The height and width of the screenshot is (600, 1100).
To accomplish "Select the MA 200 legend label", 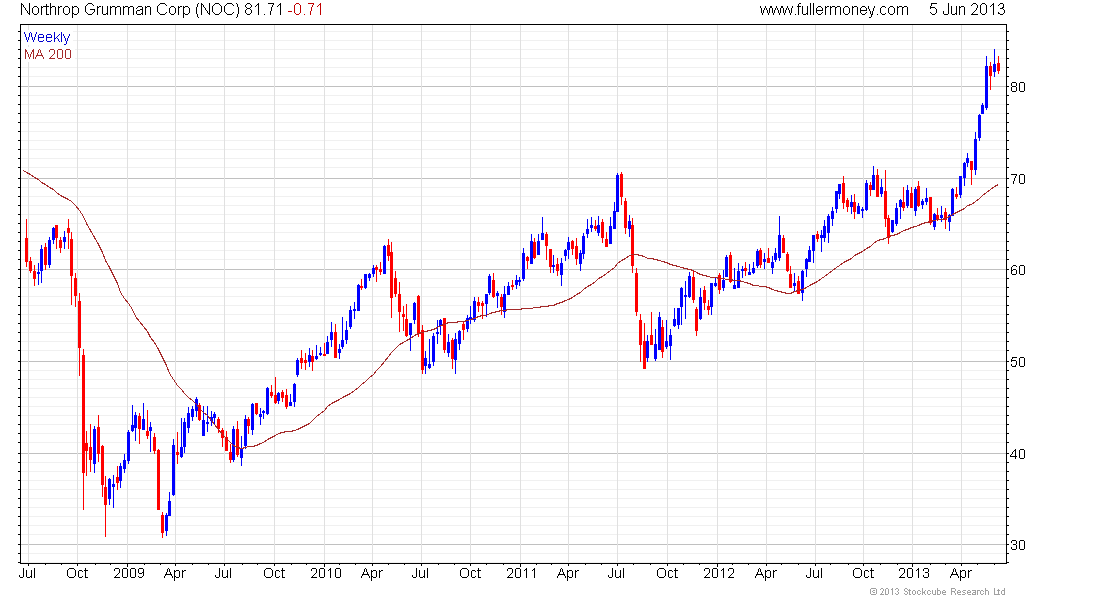I will click(x=48, y=54).
